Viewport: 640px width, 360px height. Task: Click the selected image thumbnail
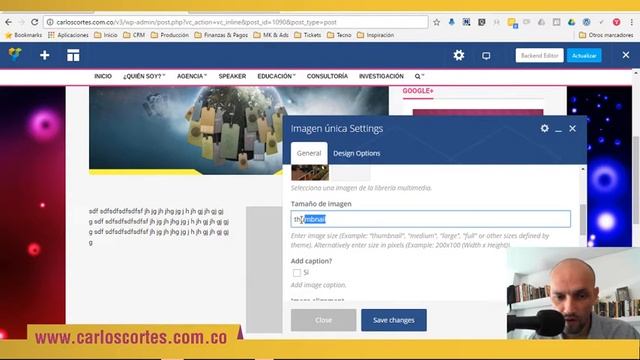tap(310, 173)
